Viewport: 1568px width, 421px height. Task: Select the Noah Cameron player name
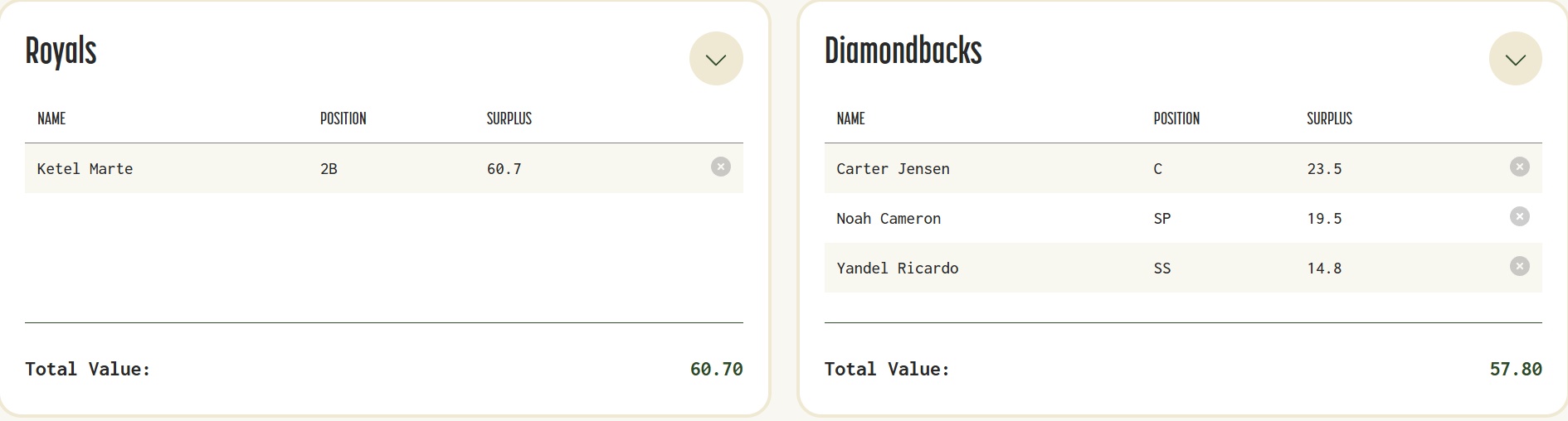tap(889, 219)
